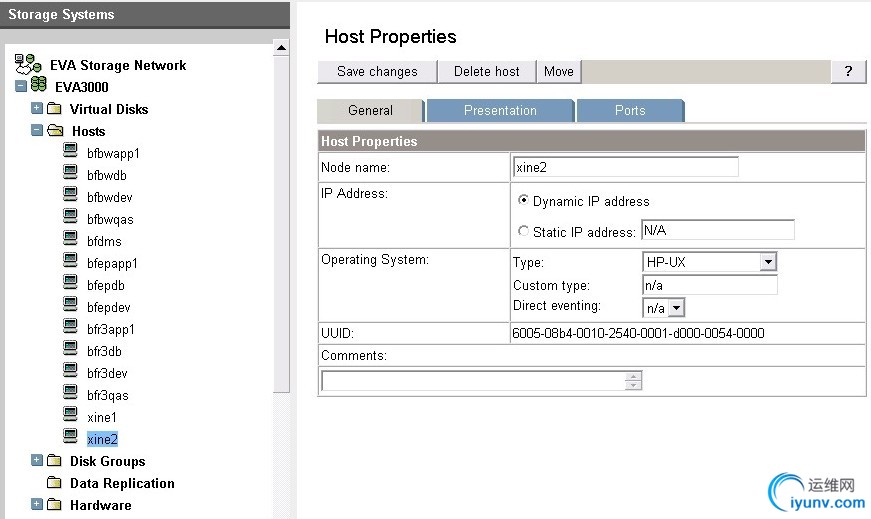Select the bfbwqas host label
Image resolution: width=871 pixels, height=519 pixels.
pyautogui.click(x=110, y=219)
